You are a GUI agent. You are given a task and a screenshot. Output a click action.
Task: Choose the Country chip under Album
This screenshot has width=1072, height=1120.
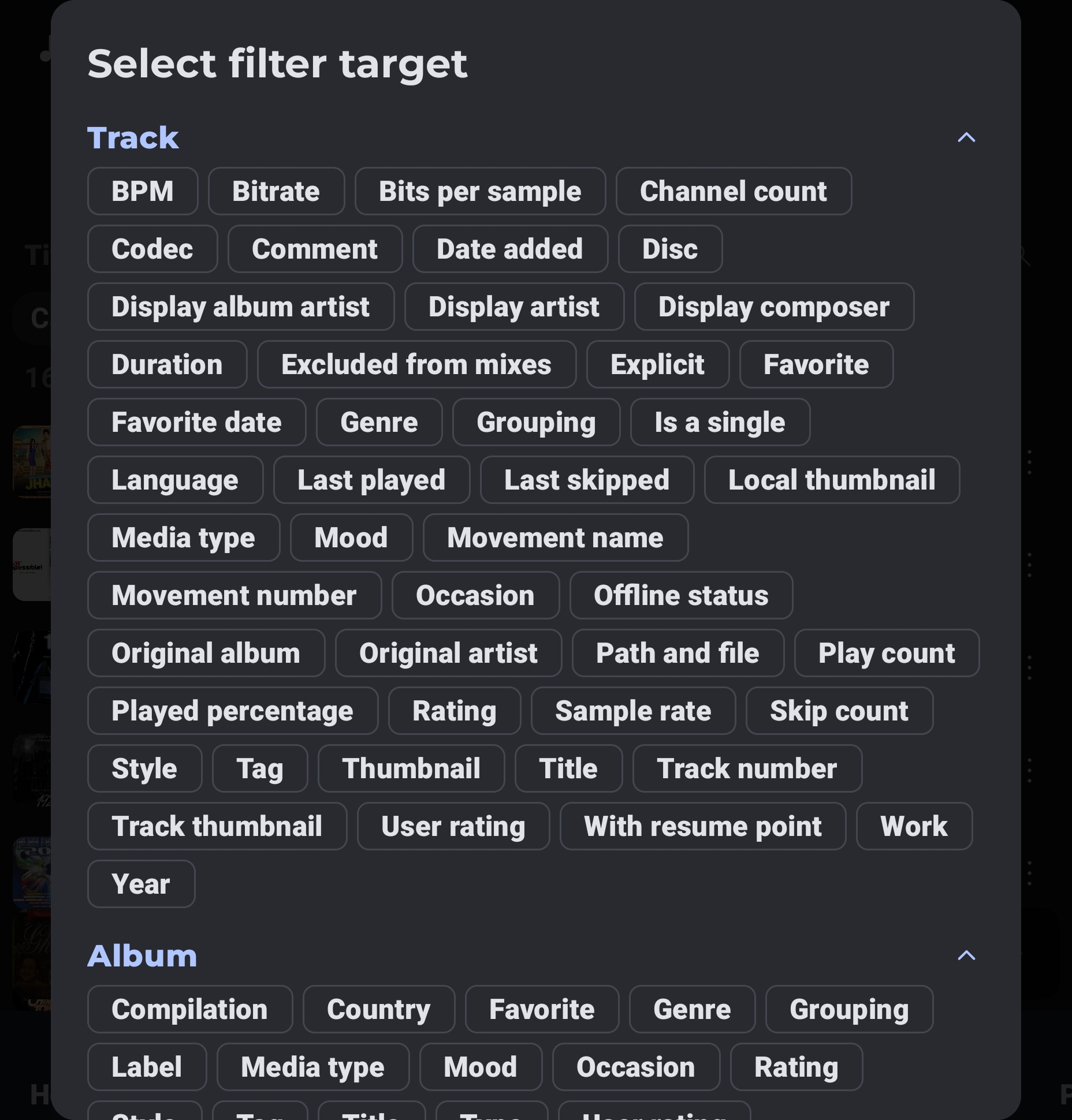click(x=378, y=1009)
